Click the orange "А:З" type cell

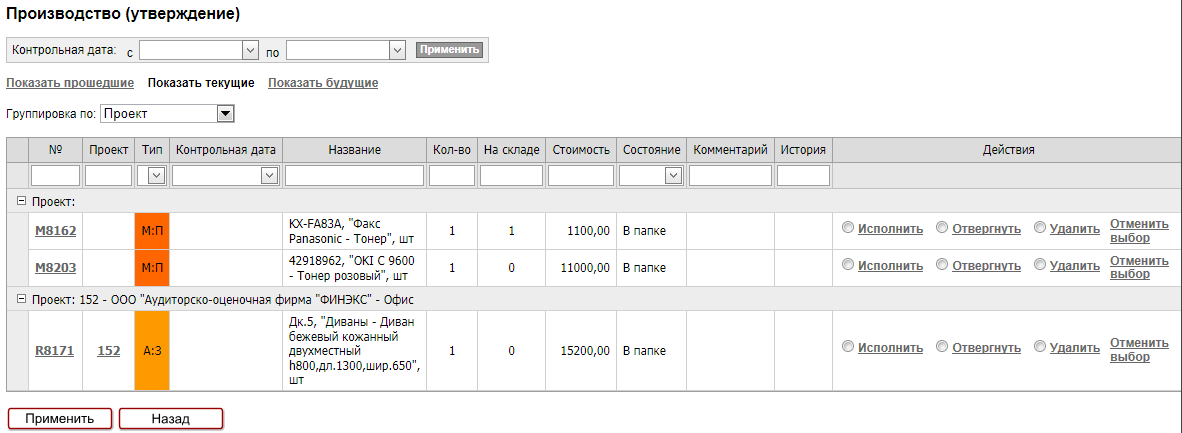(x=152, y=351)
